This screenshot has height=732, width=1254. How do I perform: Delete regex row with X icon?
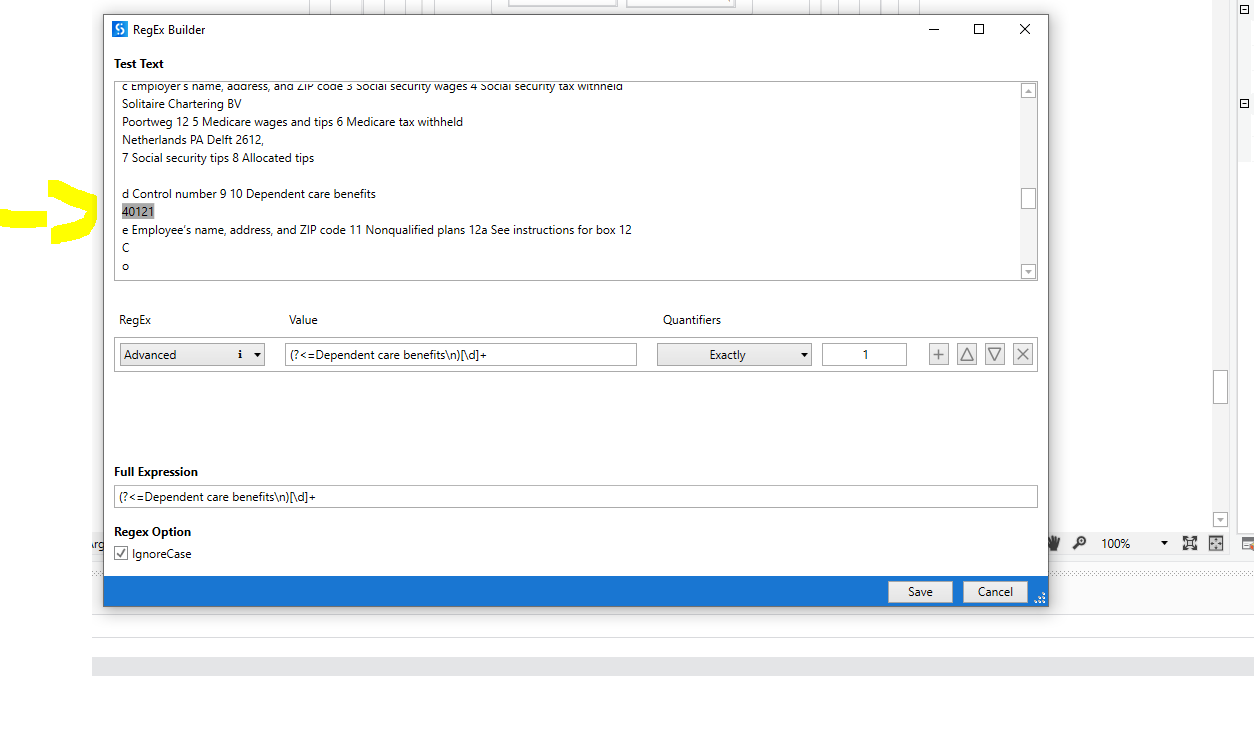tap(1022, 354)
